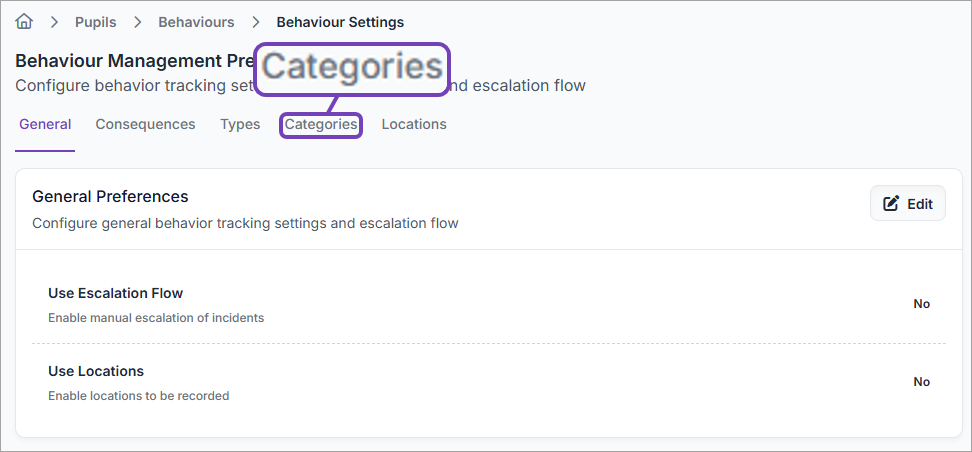Viewport: 972px width, 452px height.
Task: Open the Categories tab
Action: [x=320, y=125]
